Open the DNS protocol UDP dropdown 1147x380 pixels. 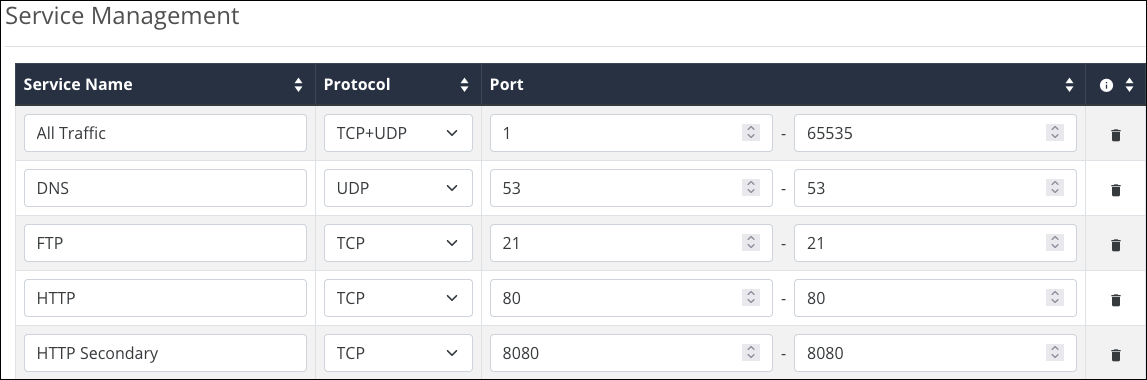click(399, 188)
